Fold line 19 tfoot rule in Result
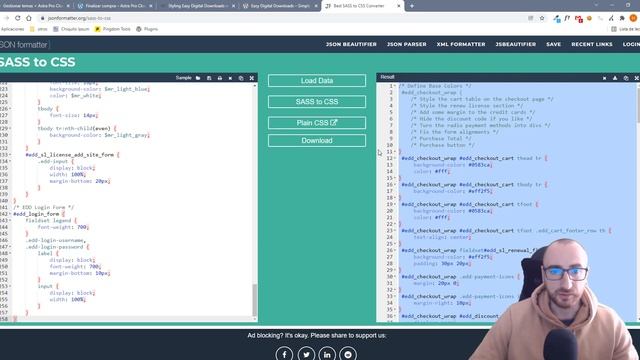Image resolution: width=640 pixels, height=360 pixels. (395, 204)
